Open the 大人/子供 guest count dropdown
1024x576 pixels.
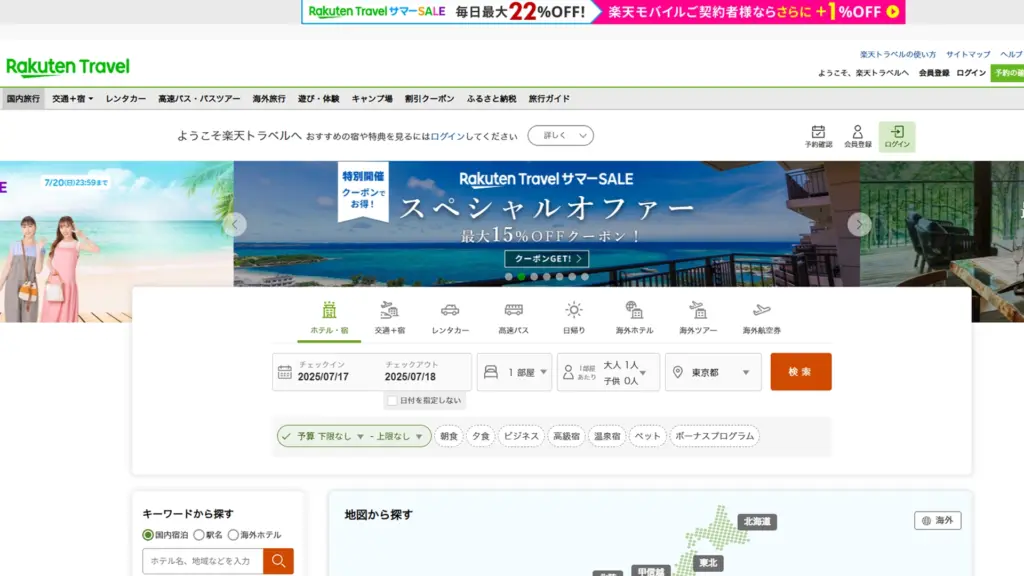[608, 372]
